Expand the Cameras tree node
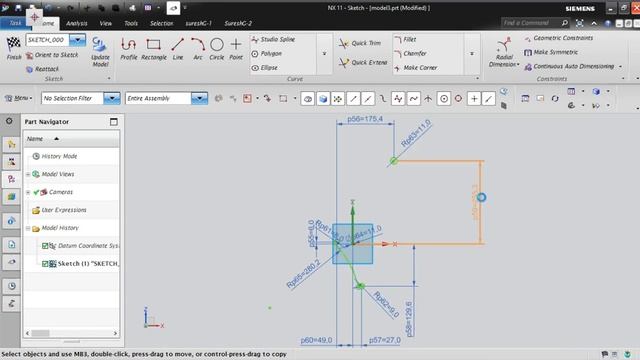640x360 pixels. [28, 192]
